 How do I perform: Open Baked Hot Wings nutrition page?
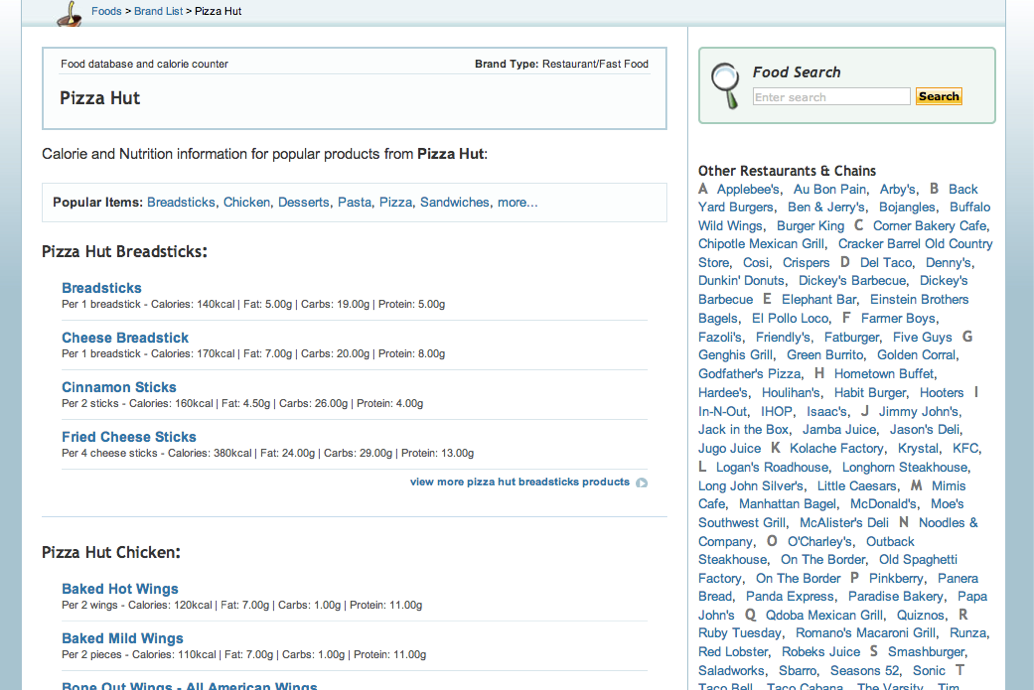pyautogui.click(x=120, y=589)
